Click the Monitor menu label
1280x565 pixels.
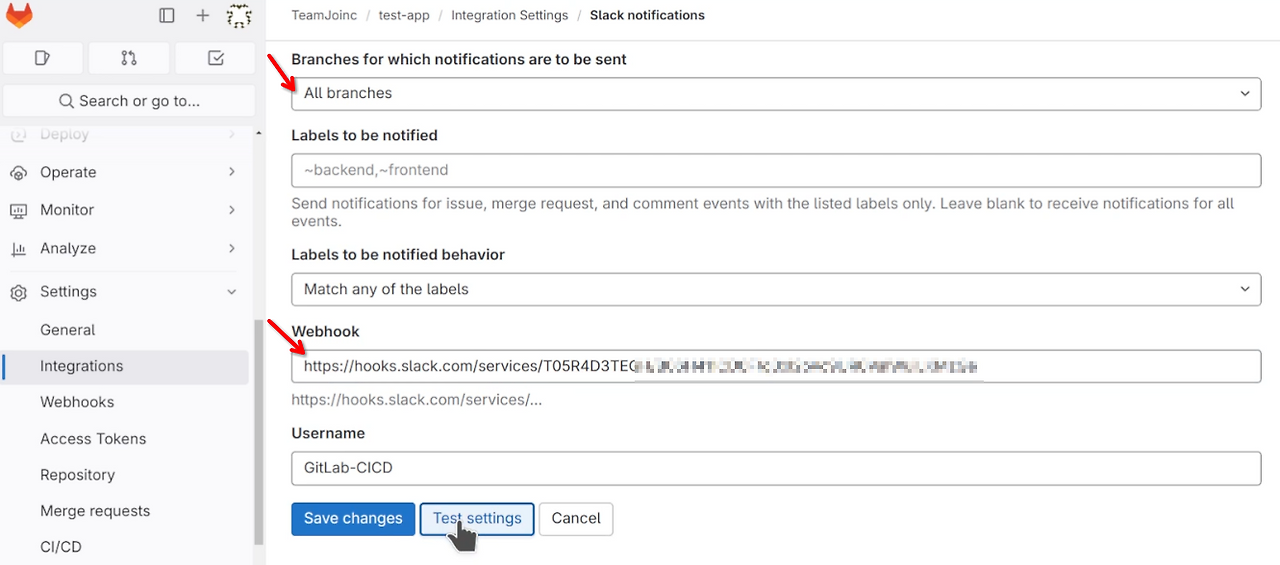(67, 210)
